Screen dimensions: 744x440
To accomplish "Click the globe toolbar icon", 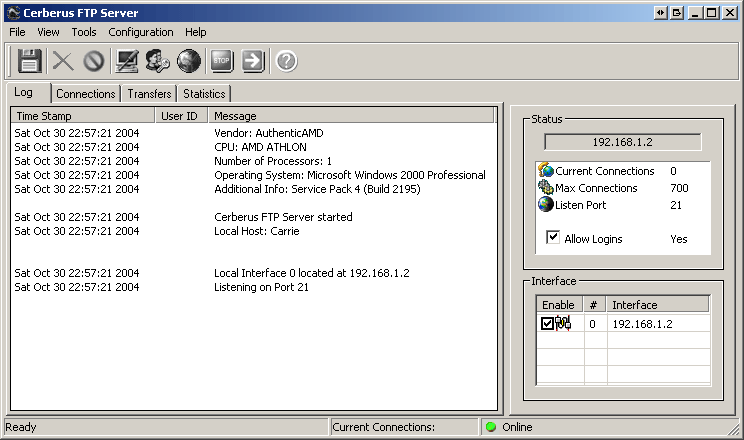I will click(188, 61).
